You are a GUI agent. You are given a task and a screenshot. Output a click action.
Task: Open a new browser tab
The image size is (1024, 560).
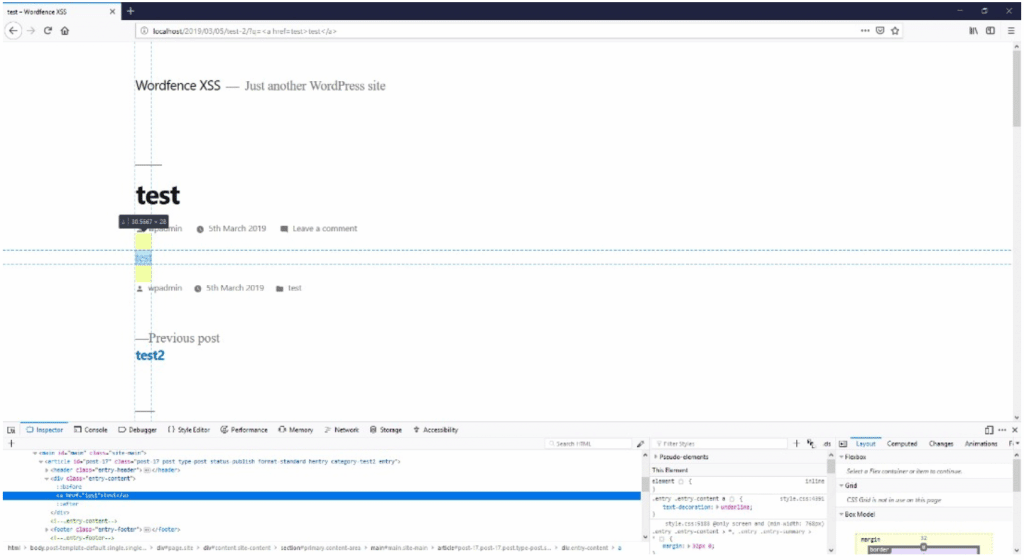131,11
